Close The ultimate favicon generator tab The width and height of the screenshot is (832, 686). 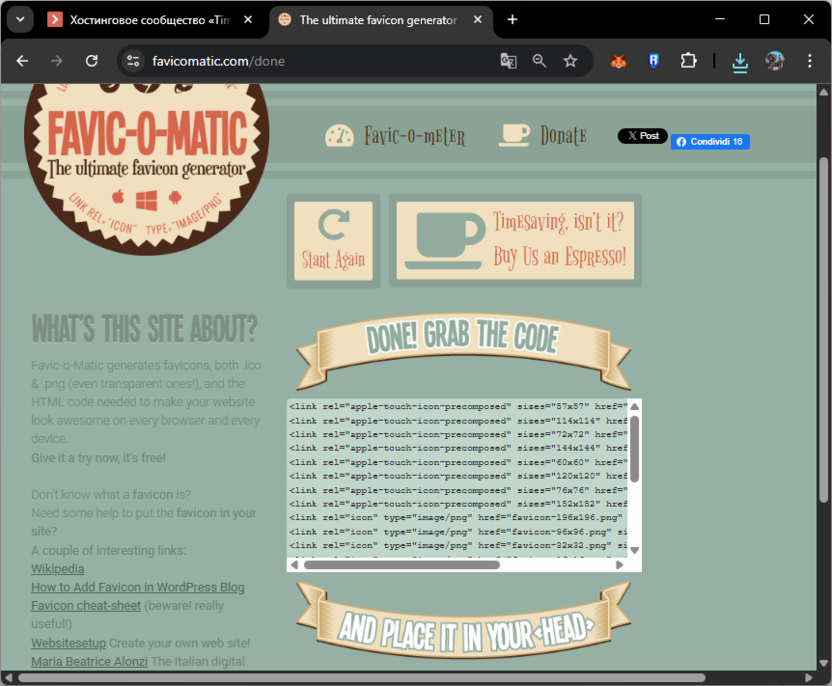478,20
